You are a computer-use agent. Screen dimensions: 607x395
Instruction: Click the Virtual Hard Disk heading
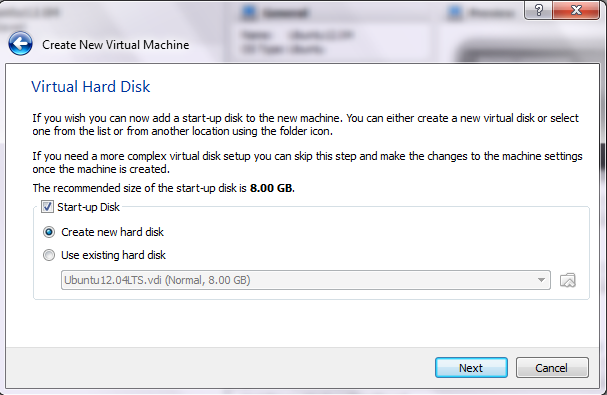coord(91,86)
